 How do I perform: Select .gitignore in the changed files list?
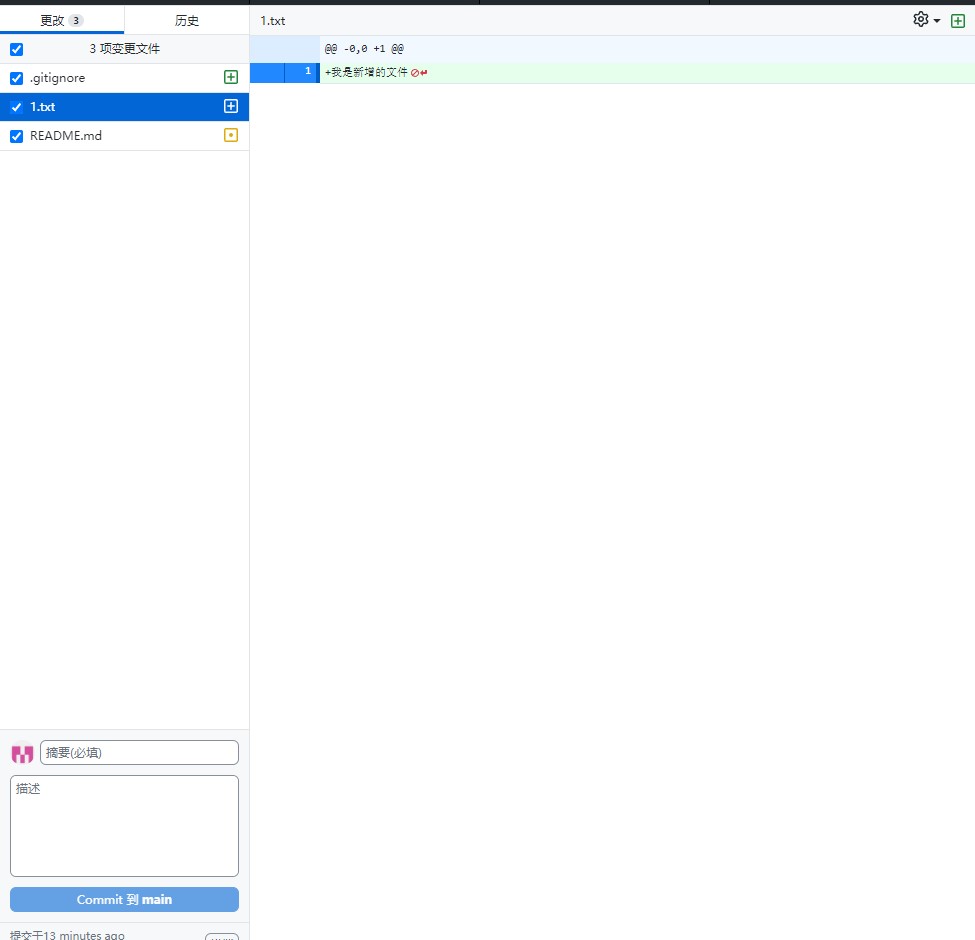(58, 78)
